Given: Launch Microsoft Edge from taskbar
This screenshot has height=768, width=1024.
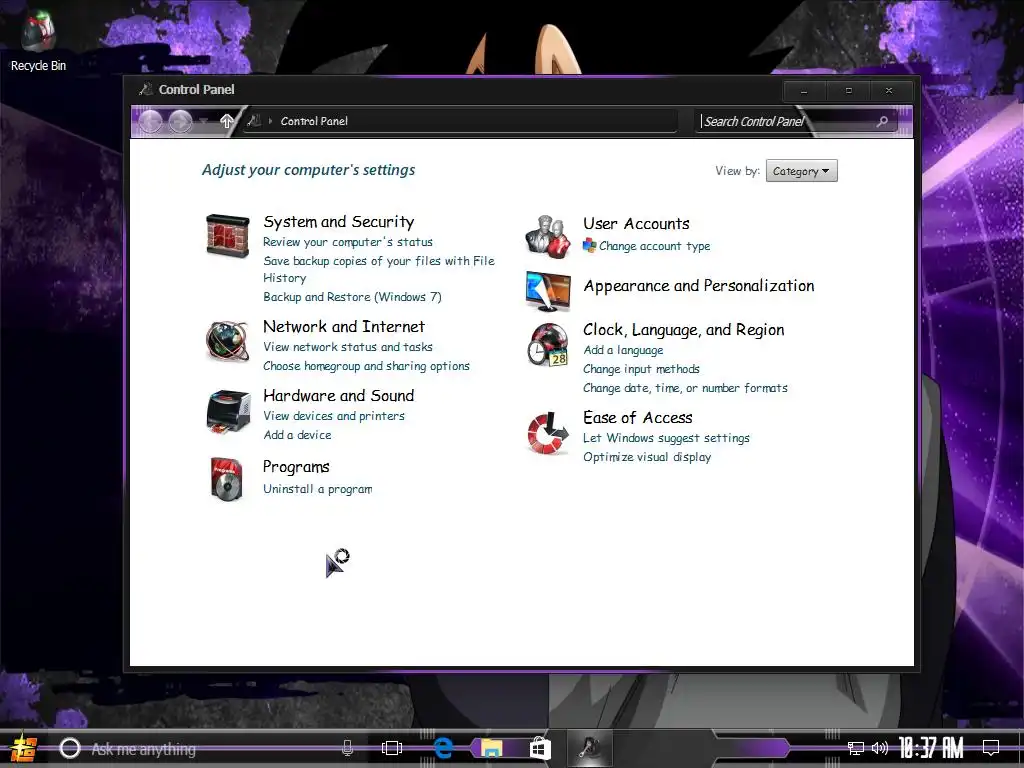Looking at the screenshot, I should tap(443, 748).
